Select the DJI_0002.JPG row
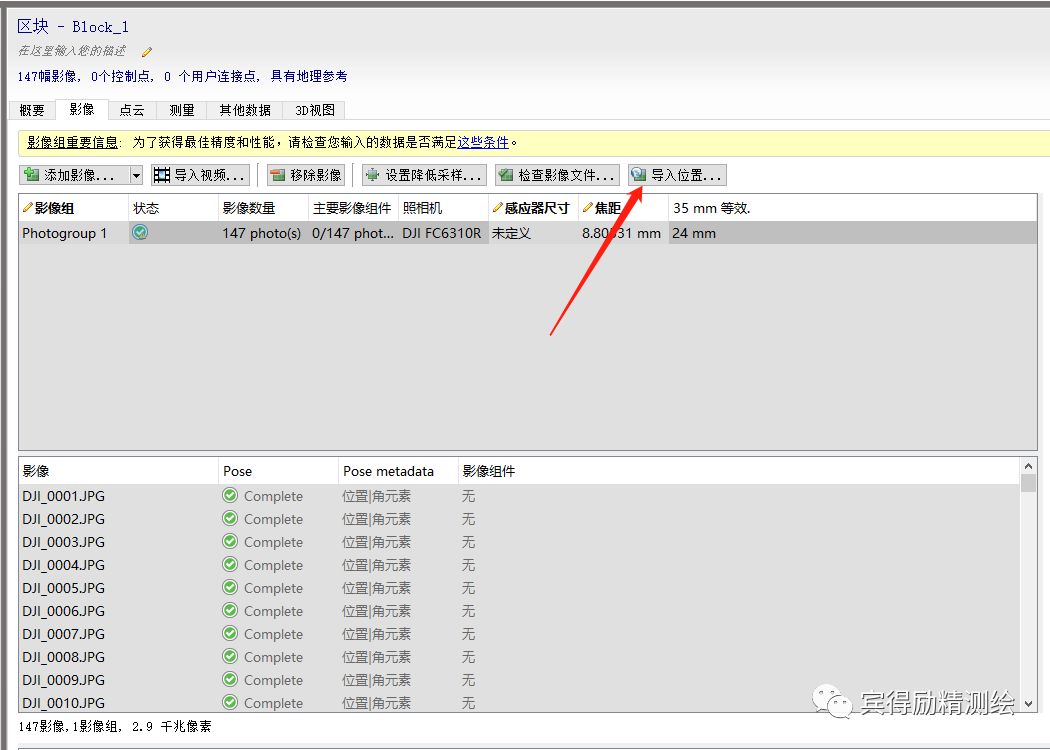 pyautogui.click(x=519, y=519)
